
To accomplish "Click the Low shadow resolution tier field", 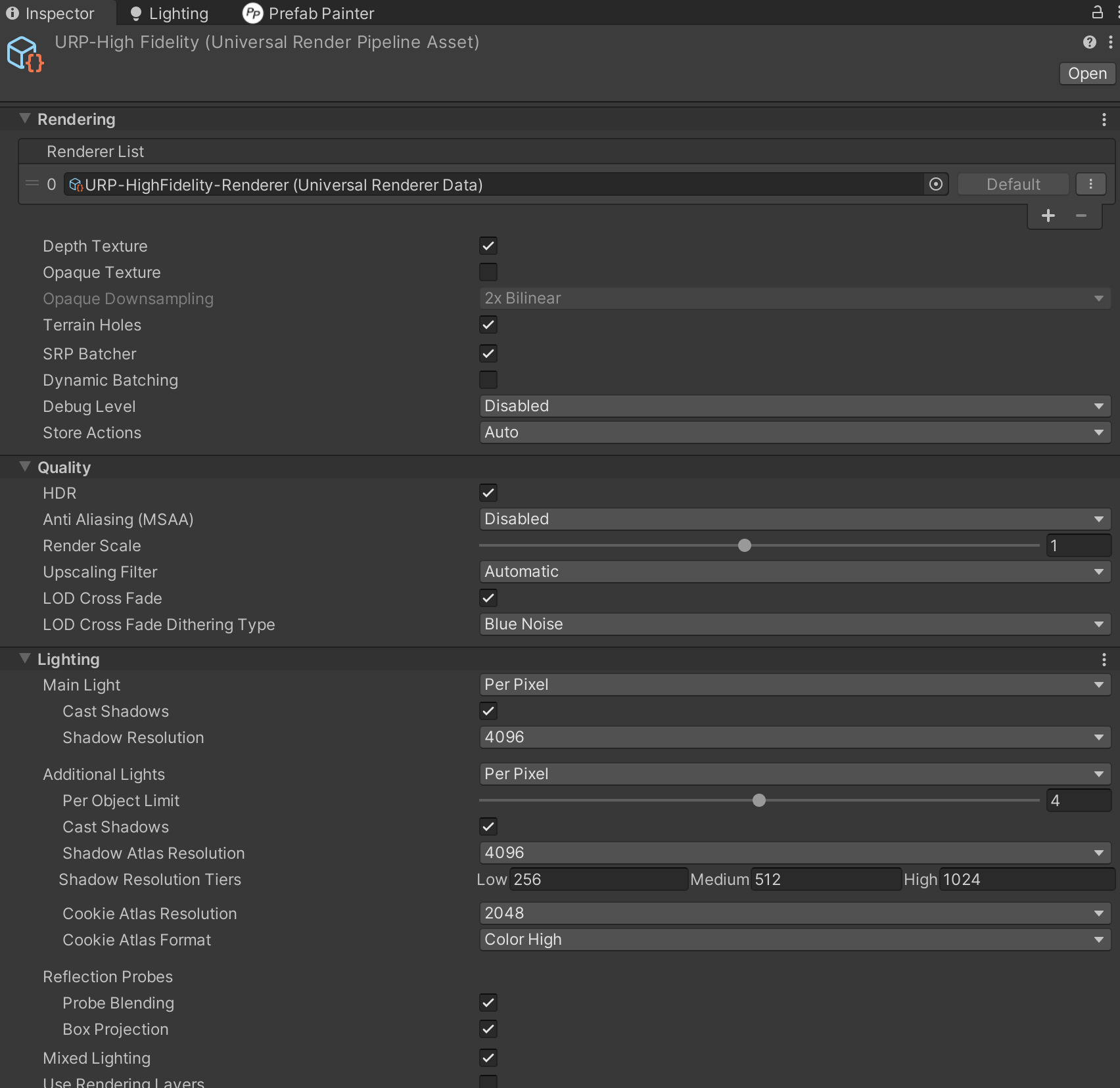I will click(599, 879).
